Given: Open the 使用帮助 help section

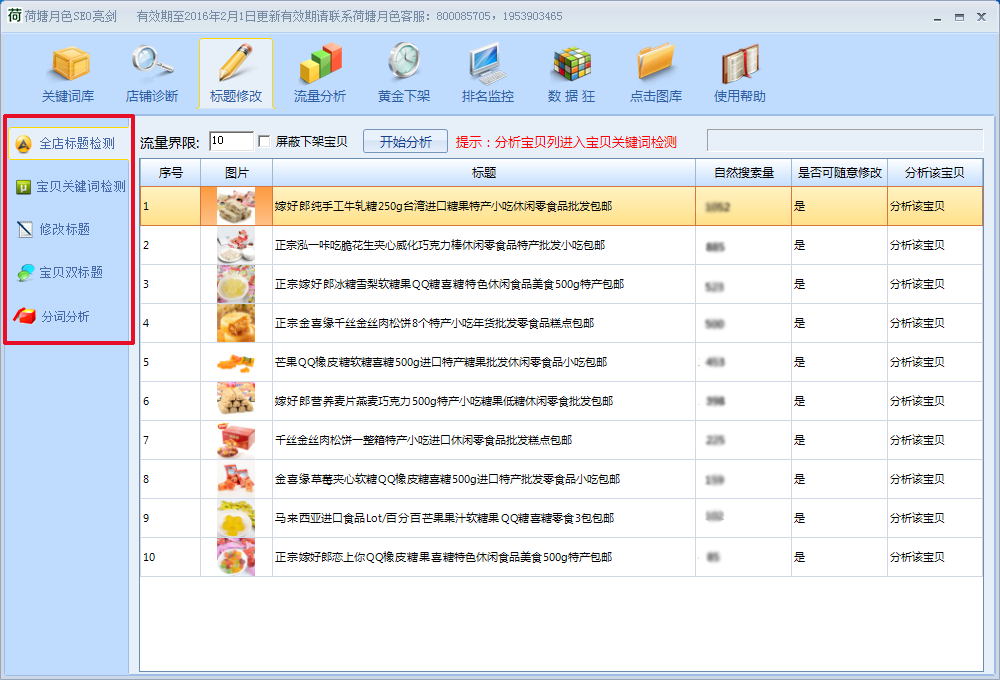Looking at the screenshot, I should point(740,72).
